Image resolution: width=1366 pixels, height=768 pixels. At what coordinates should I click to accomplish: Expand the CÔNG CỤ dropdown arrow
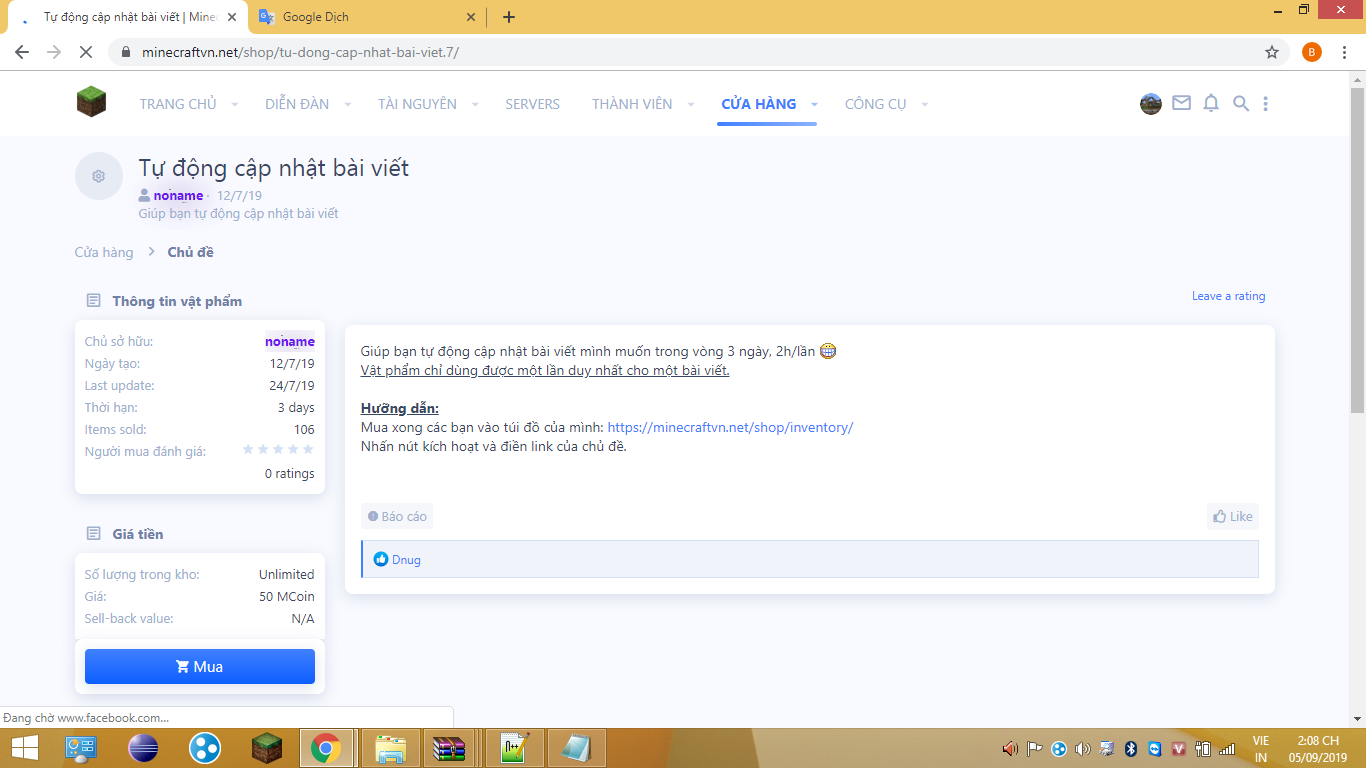click(925, 104)
